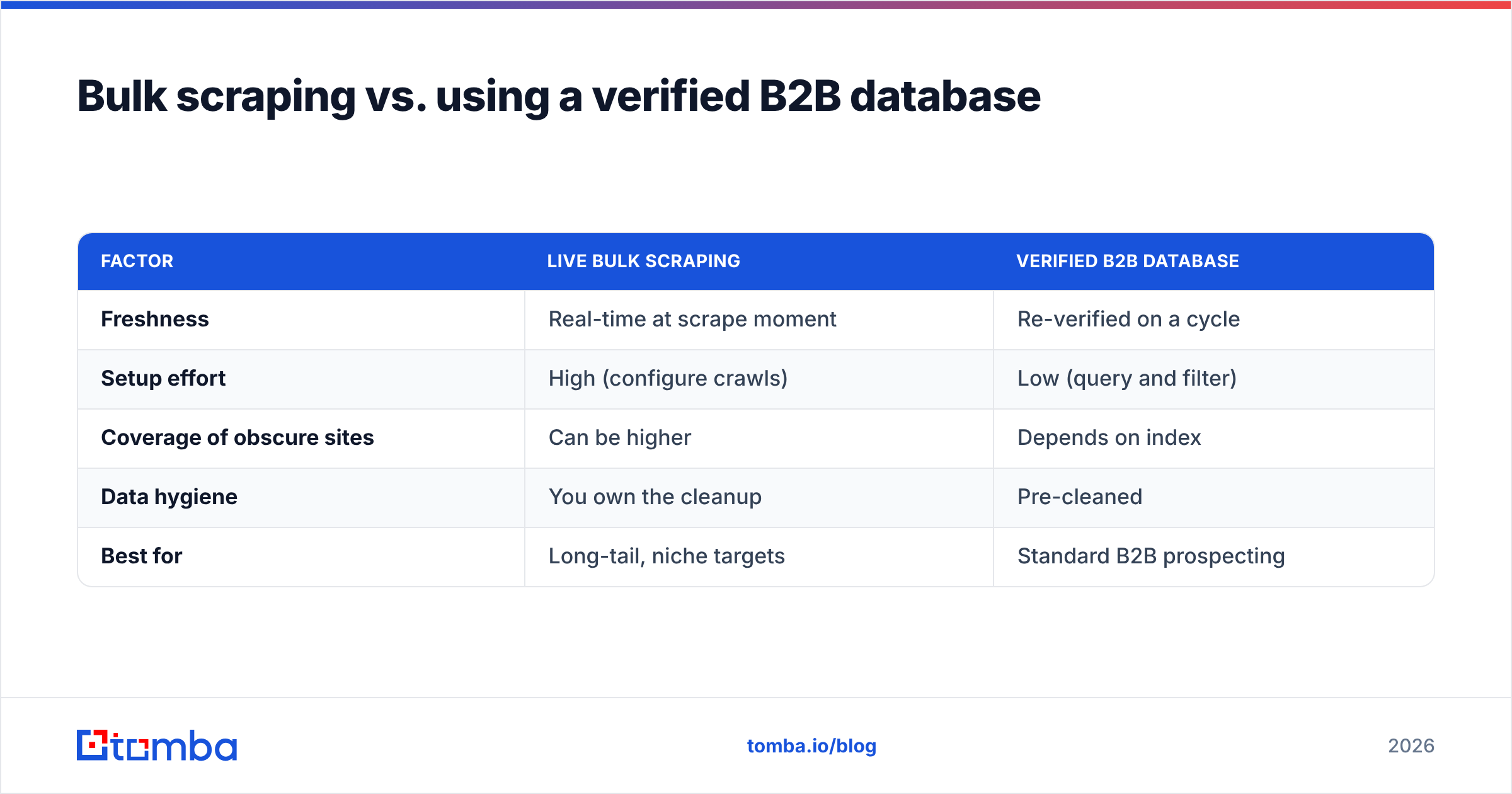Click the tomba logo

point(157,745)
